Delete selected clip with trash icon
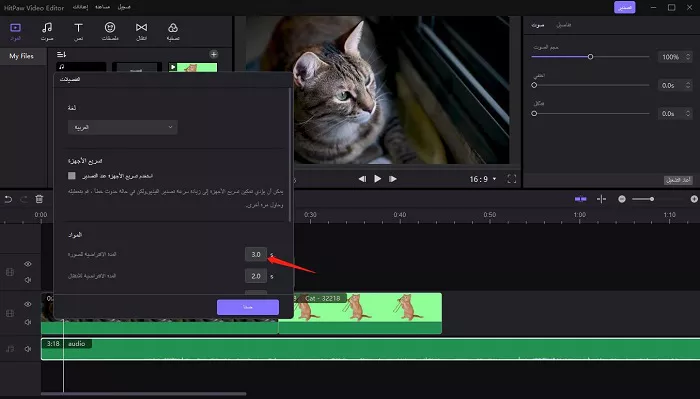 point(39,199)
